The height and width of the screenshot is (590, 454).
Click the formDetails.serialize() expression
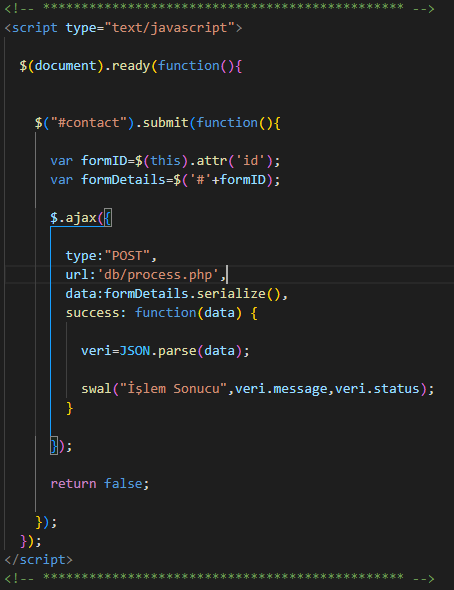pyautogui.click(x=192, y=293)
